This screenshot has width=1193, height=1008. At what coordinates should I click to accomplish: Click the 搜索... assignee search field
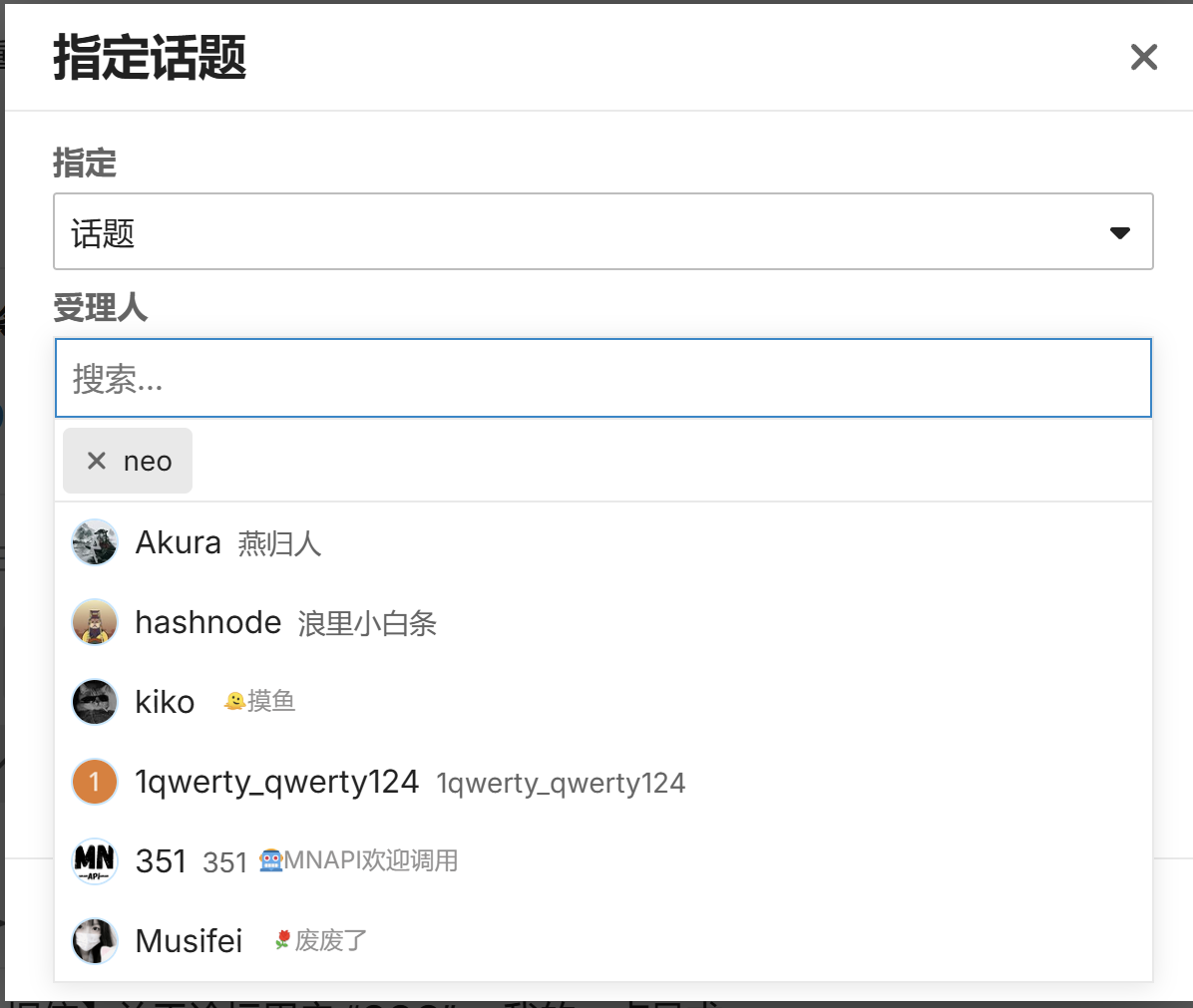pyautogui.click(x=603, y=378)
